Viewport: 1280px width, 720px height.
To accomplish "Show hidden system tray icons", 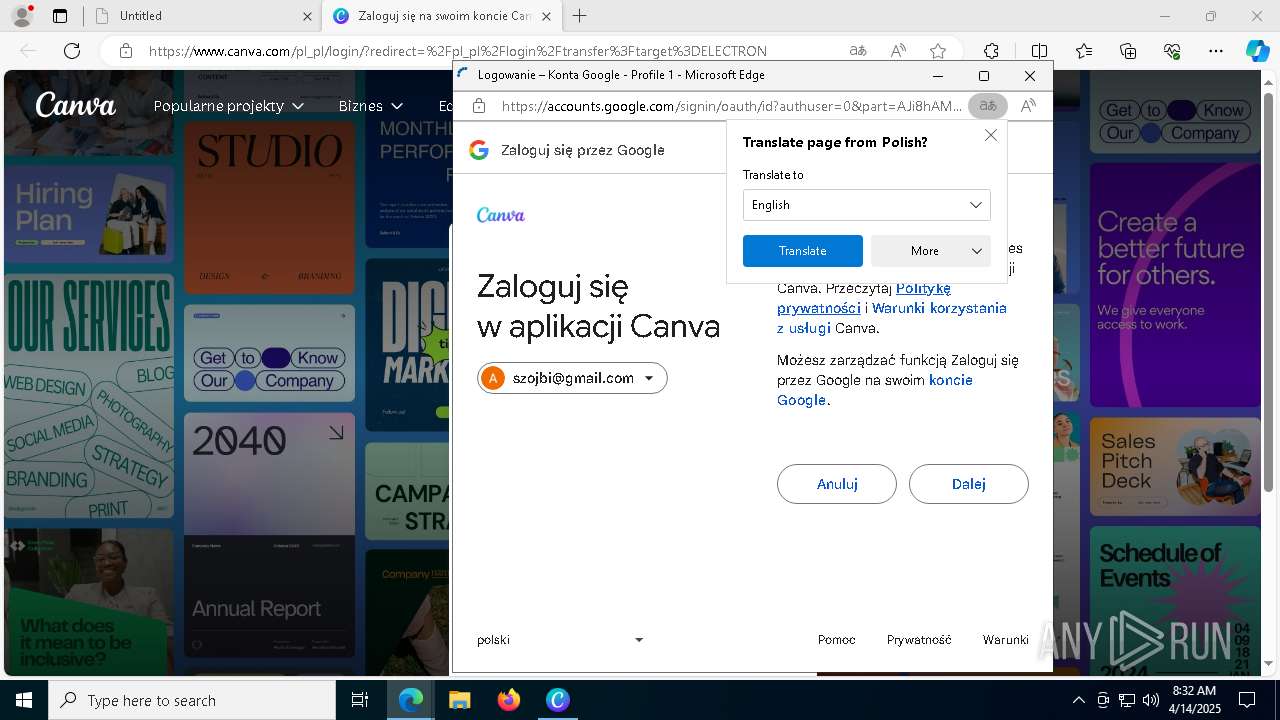I will (x=1078, y=700).
